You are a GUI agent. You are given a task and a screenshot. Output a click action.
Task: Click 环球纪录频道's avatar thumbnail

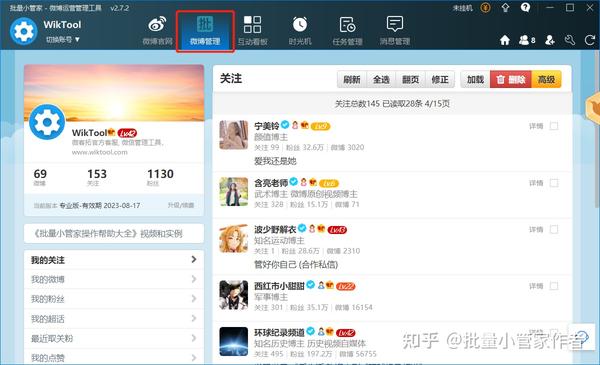click(x=234, y=341)
